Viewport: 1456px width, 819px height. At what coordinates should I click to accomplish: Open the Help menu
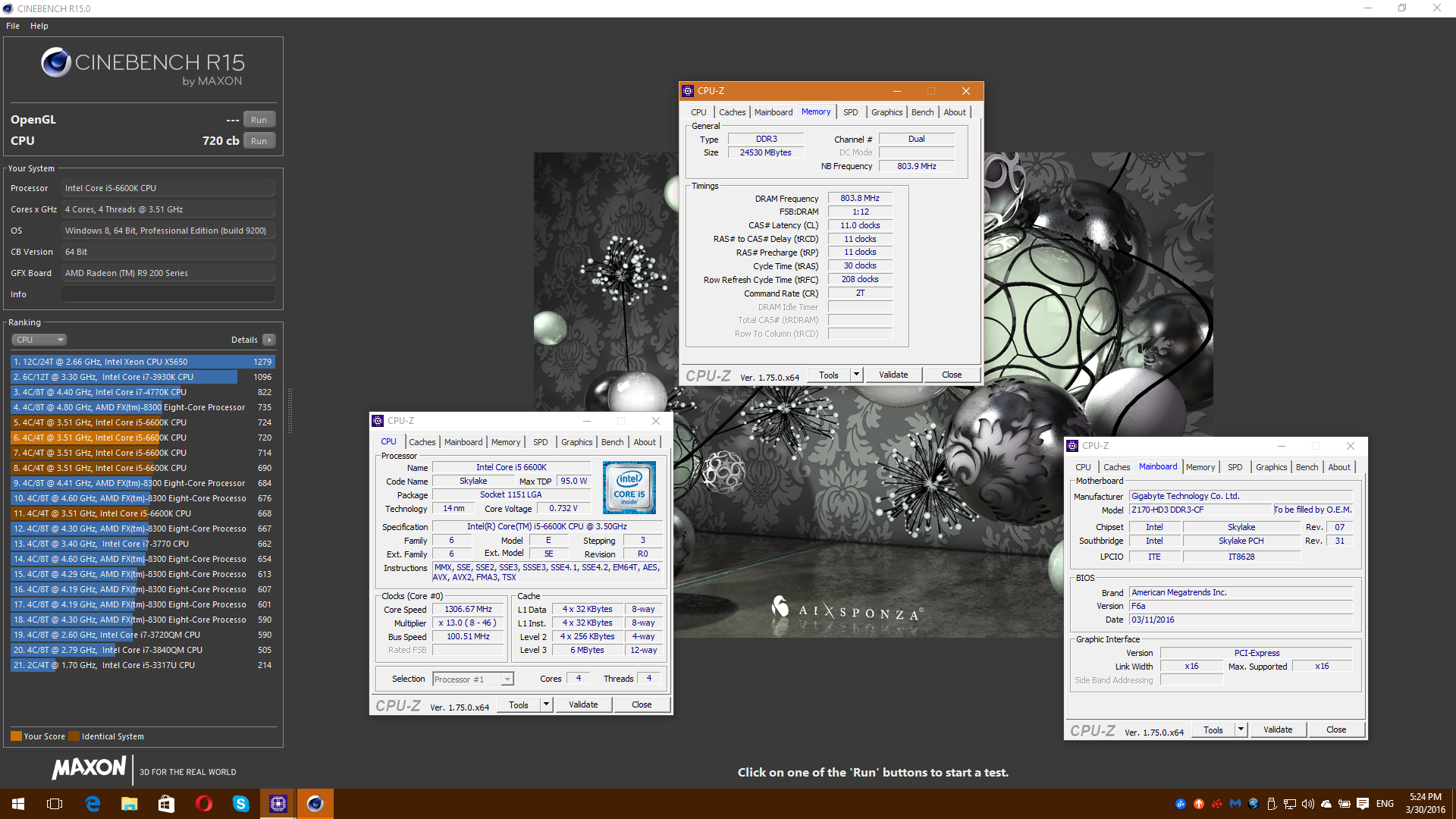(x=39, y=26)
